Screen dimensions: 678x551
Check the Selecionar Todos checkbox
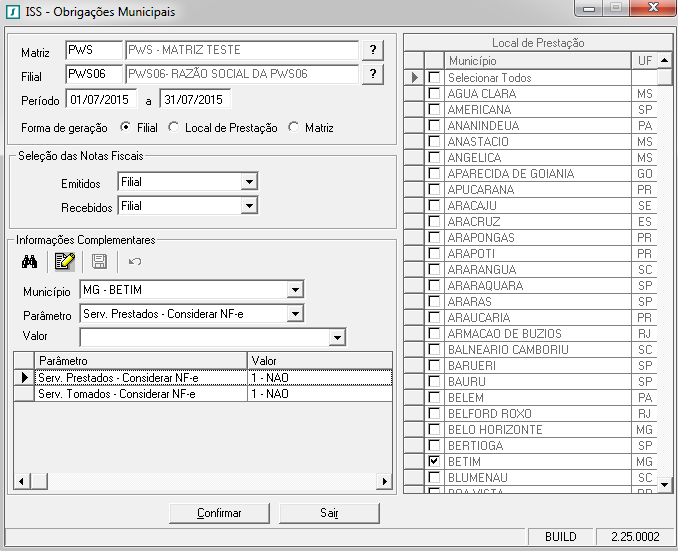point(434,77)
